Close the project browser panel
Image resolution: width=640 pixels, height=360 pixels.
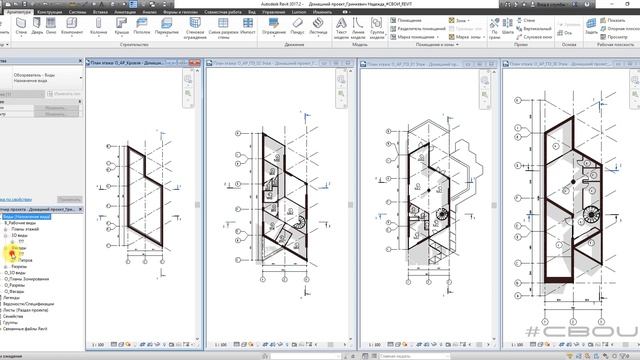tap(80, 209)
